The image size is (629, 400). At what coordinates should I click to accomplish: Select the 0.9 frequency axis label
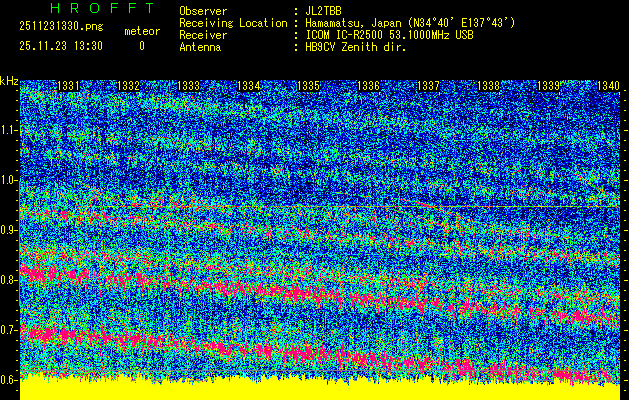click(9, 230)
